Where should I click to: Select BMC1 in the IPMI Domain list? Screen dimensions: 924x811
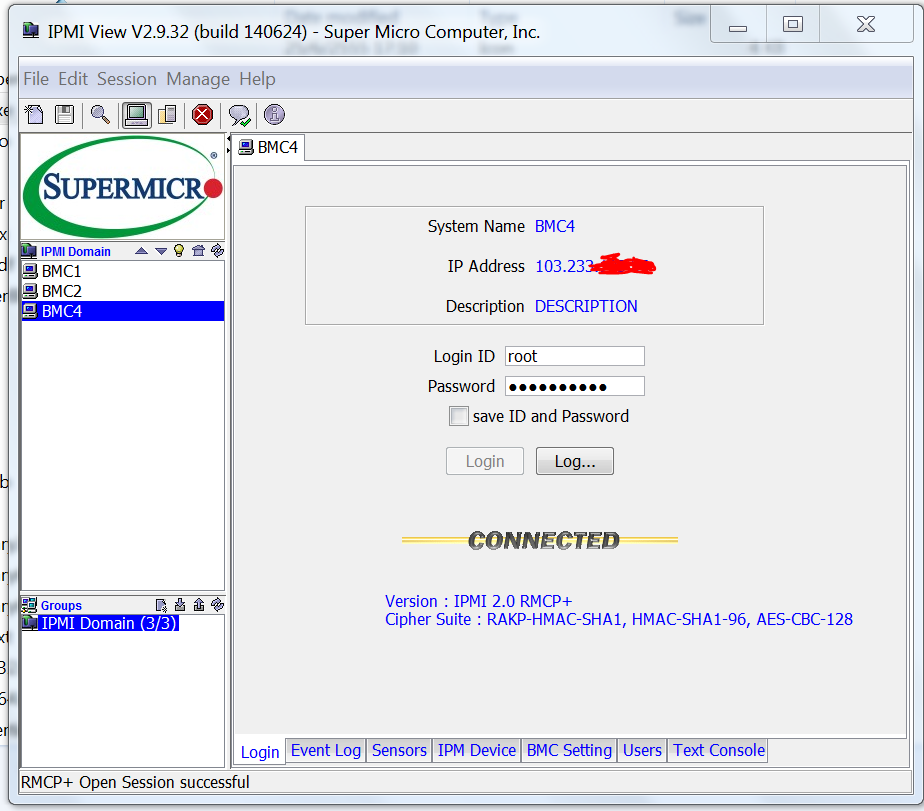[x=123, y=271]
